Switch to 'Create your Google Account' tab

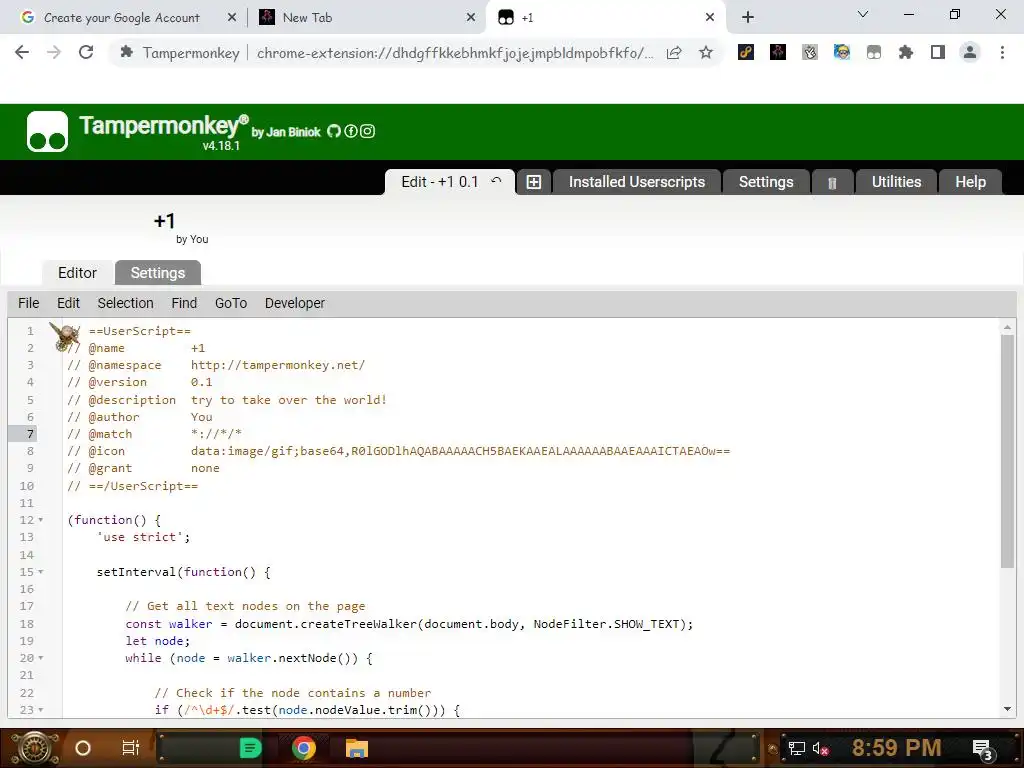point(121,18)
